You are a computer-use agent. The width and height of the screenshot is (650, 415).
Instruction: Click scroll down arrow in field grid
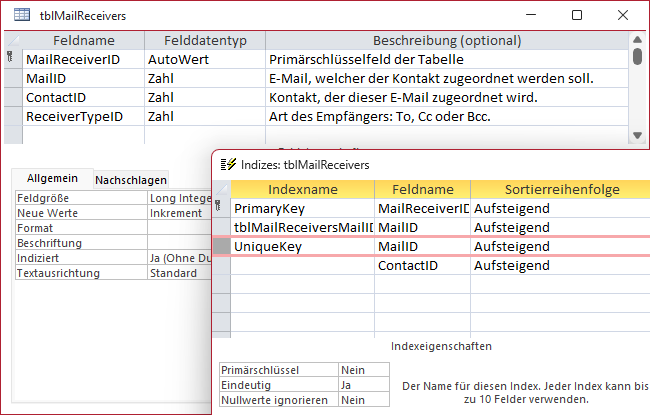[638, 136]
